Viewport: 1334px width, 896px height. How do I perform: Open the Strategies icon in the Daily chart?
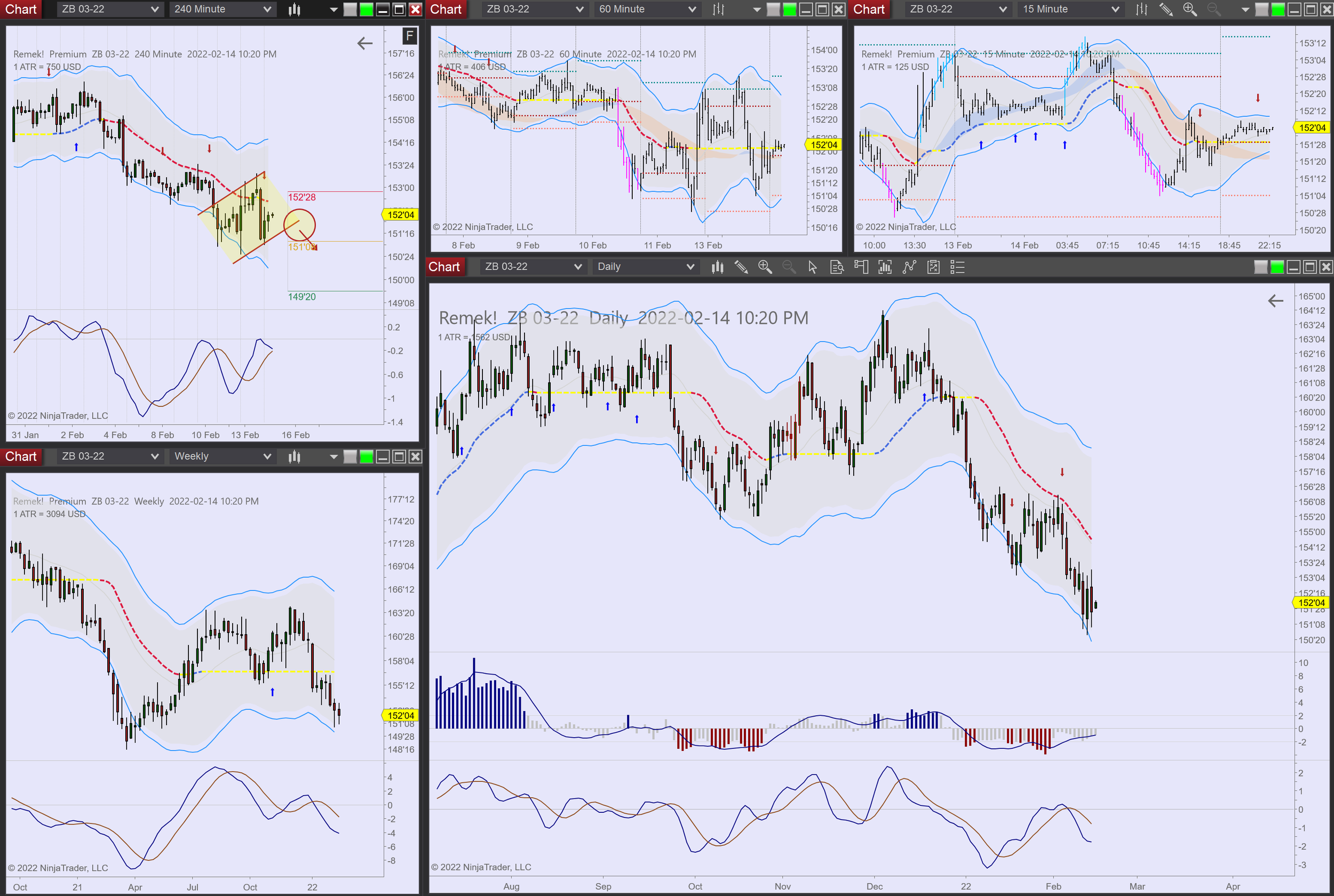coord(933,267)
